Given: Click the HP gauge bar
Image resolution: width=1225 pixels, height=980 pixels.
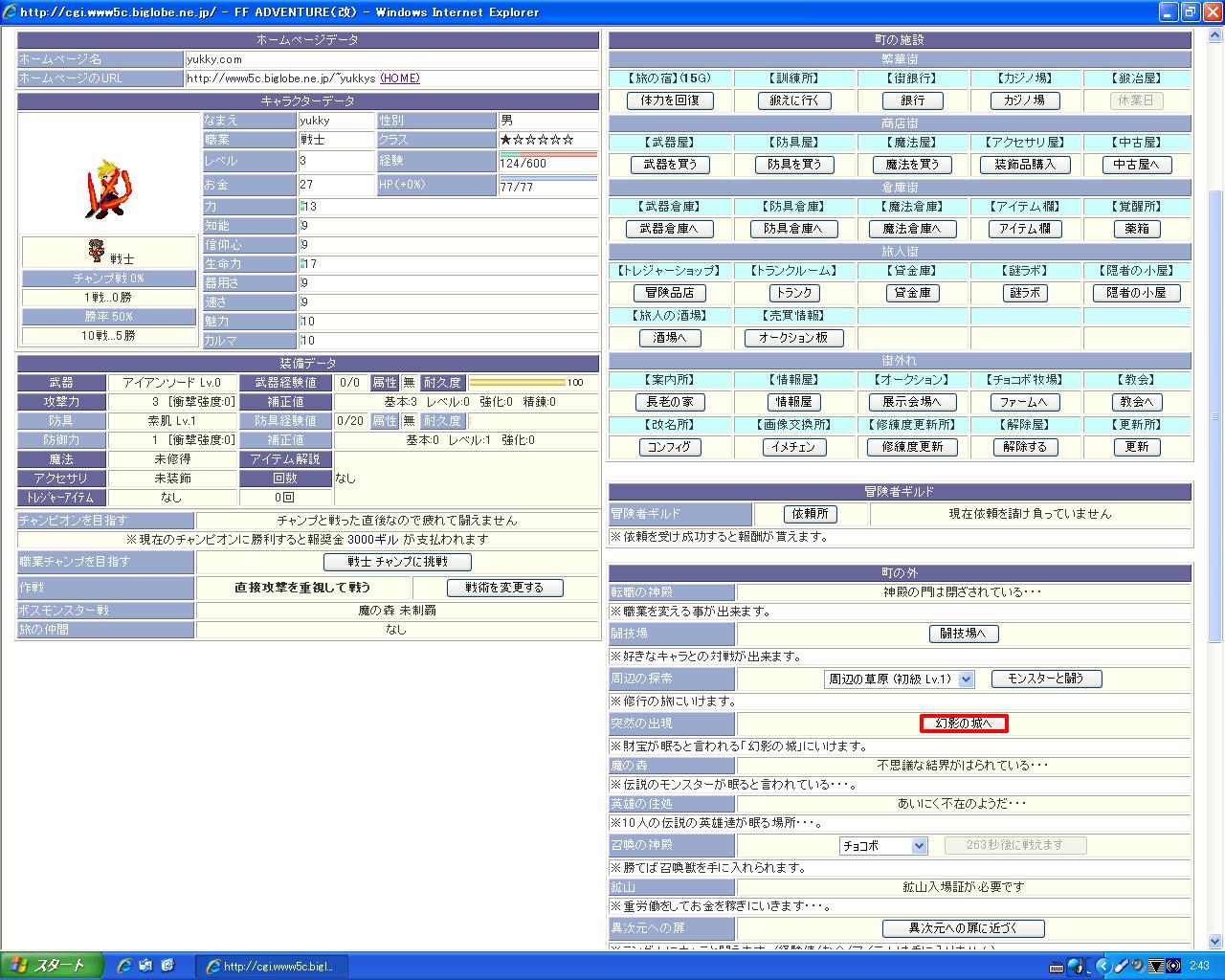Looking at the screenshot, I should pos(547,178).
